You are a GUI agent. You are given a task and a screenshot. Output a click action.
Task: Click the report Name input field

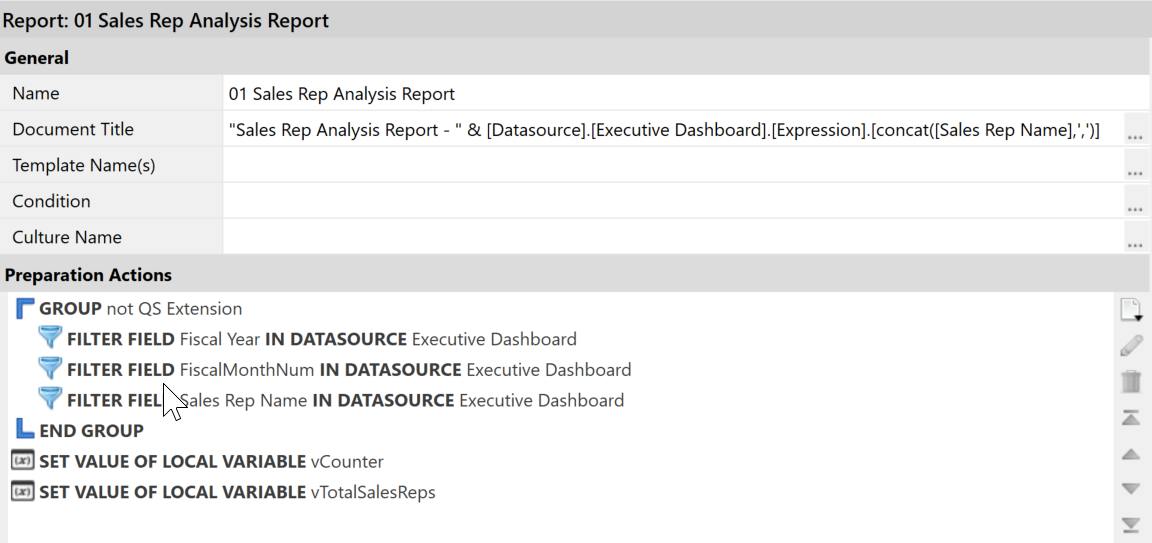pyautogui.click(x=670, y=94)
